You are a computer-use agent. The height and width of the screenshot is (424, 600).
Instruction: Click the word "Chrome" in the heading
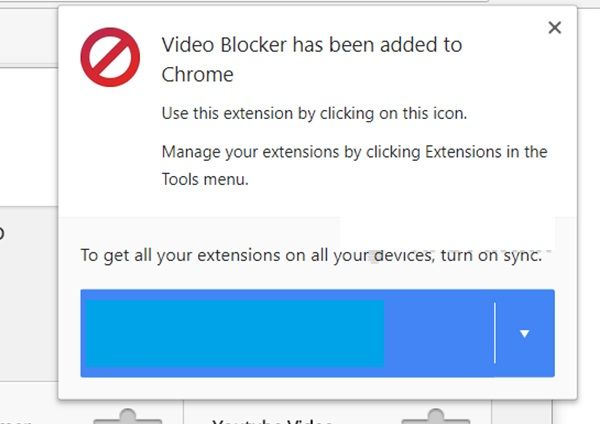click(197, 75)
